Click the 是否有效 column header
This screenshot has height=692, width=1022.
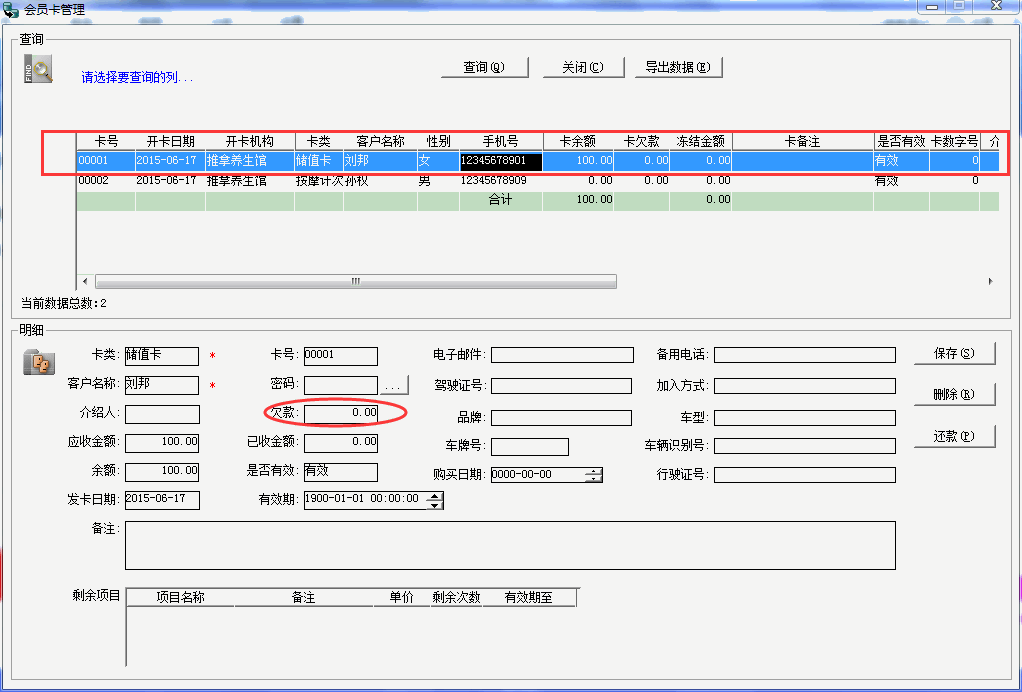(901, 141)
